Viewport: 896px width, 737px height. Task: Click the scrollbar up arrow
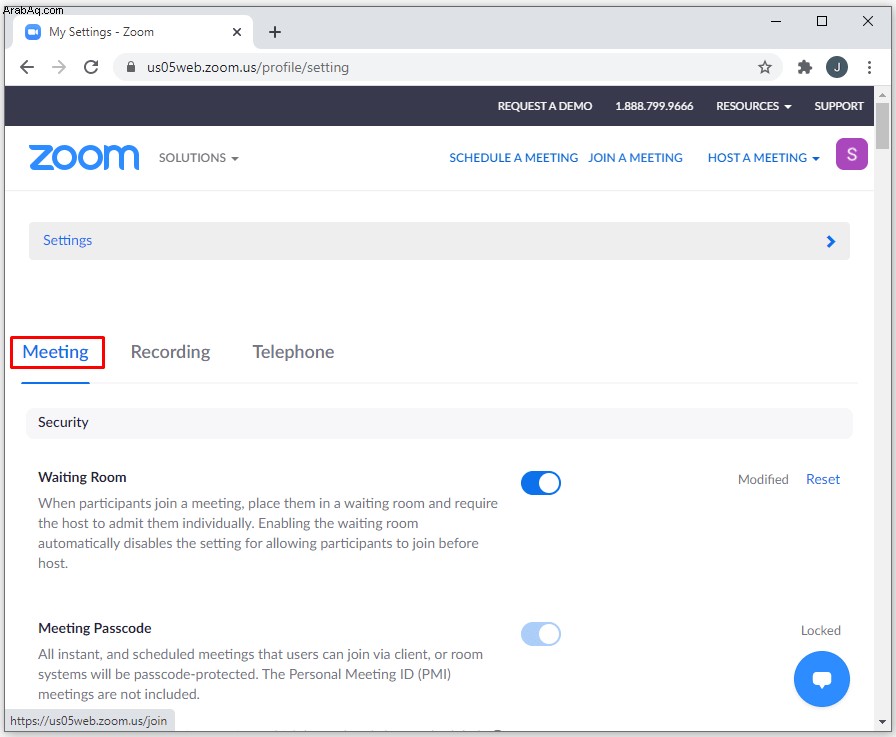[x=882, y=94]
